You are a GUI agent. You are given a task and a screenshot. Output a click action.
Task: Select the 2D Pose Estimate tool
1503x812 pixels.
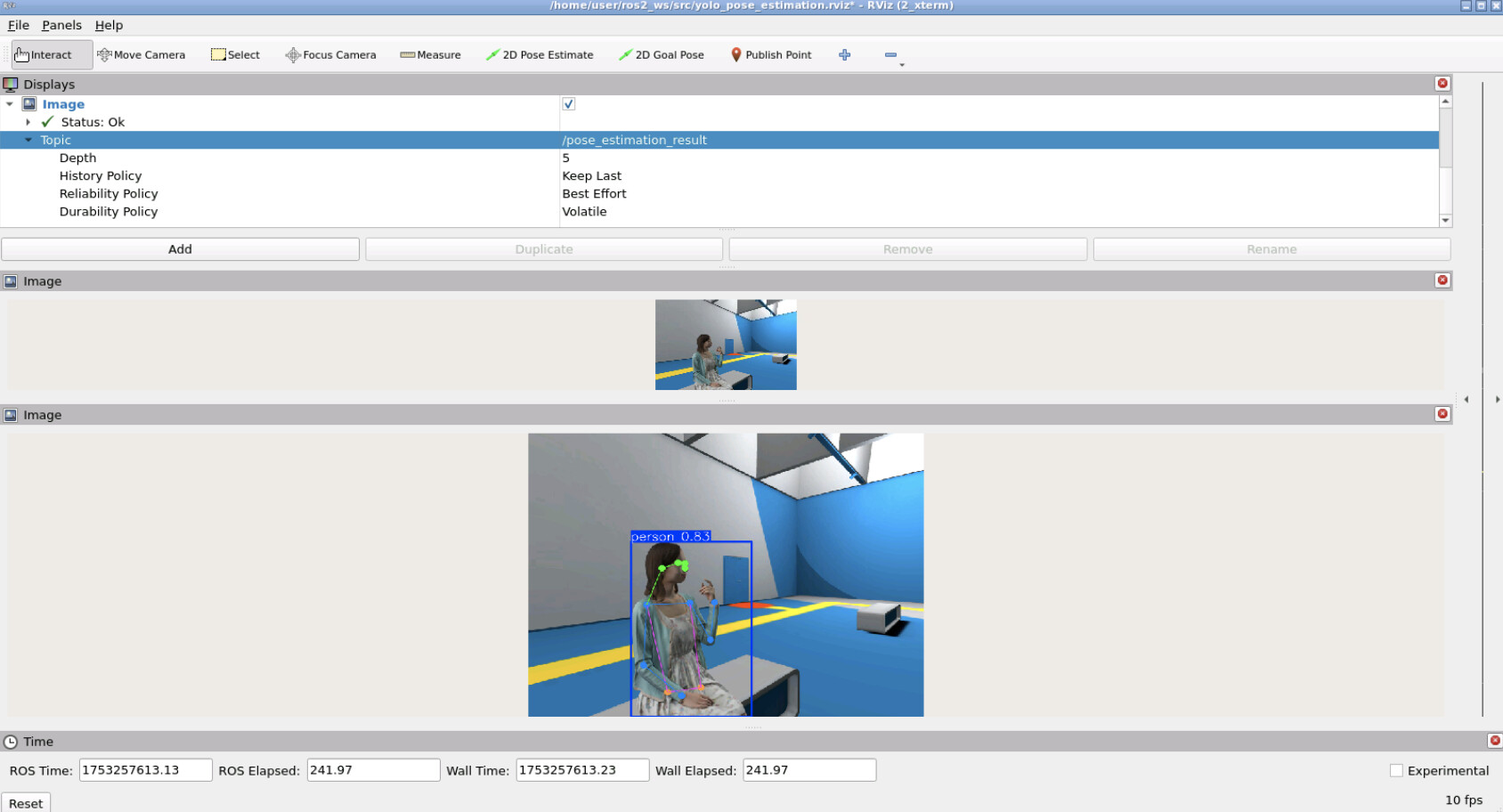pos(540,55)
